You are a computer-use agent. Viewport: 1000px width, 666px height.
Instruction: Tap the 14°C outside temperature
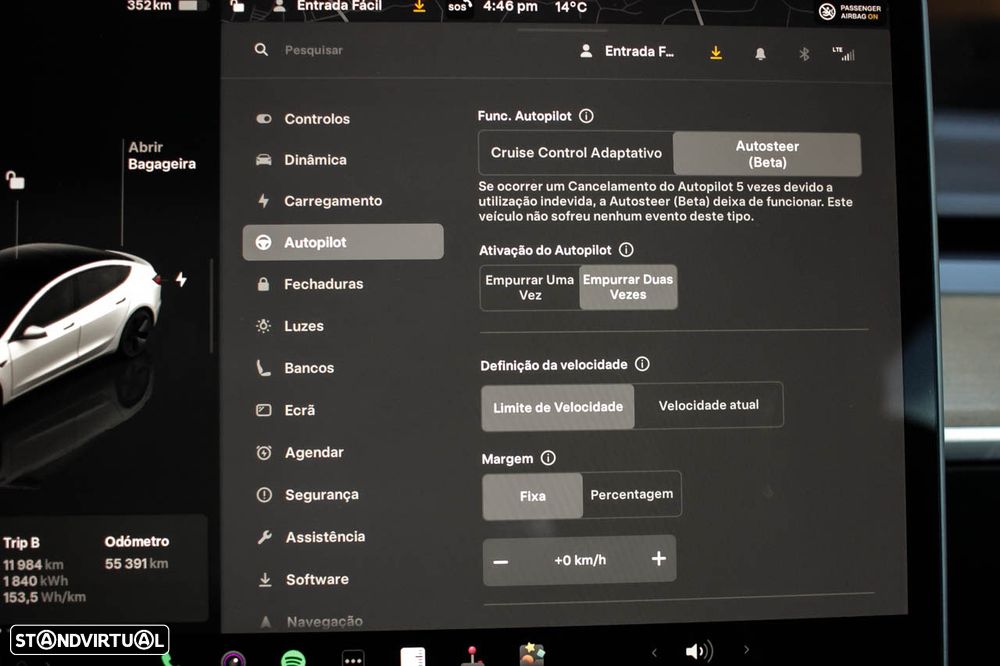pos(570,8)
